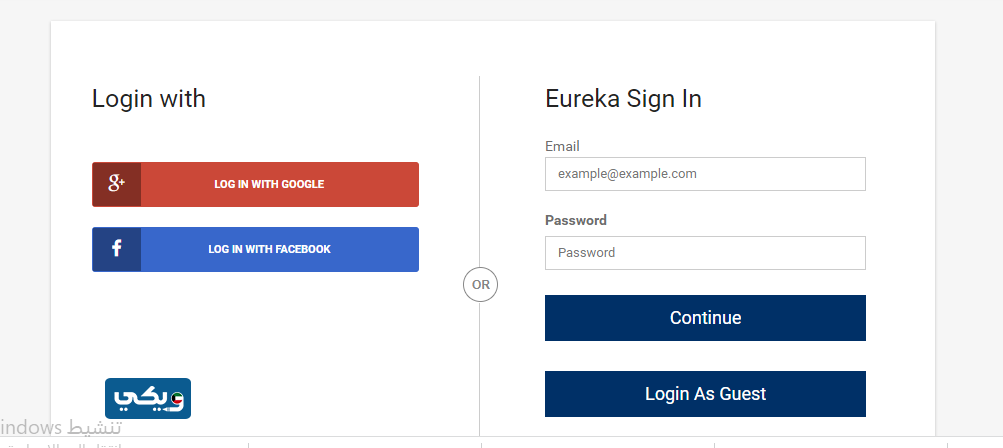This screenshot has width=1003, height=448.
Task: Click the vertical divider line below OR
Action: pyautogui.click(x=480, y=370)
